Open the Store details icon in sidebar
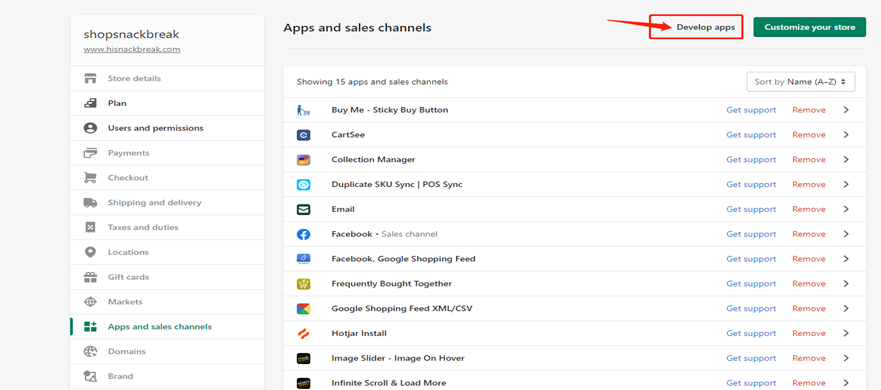The height and width of the screenshot is (390, 881). [x=90, y=78]
